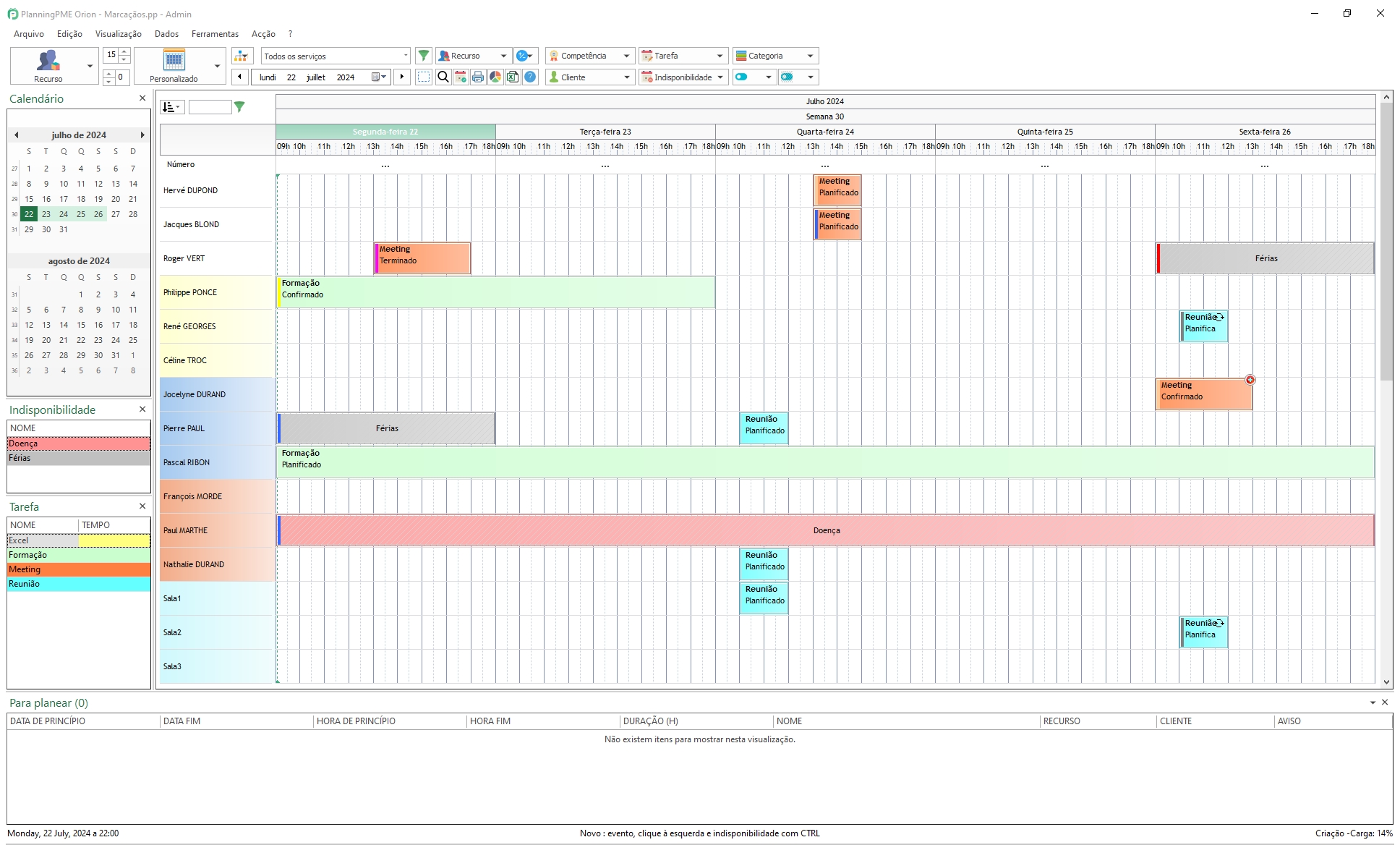Click Paul MARTHE's Doença unavailability bar
The image size is (1400, 845).
click(x=826, y=530)
